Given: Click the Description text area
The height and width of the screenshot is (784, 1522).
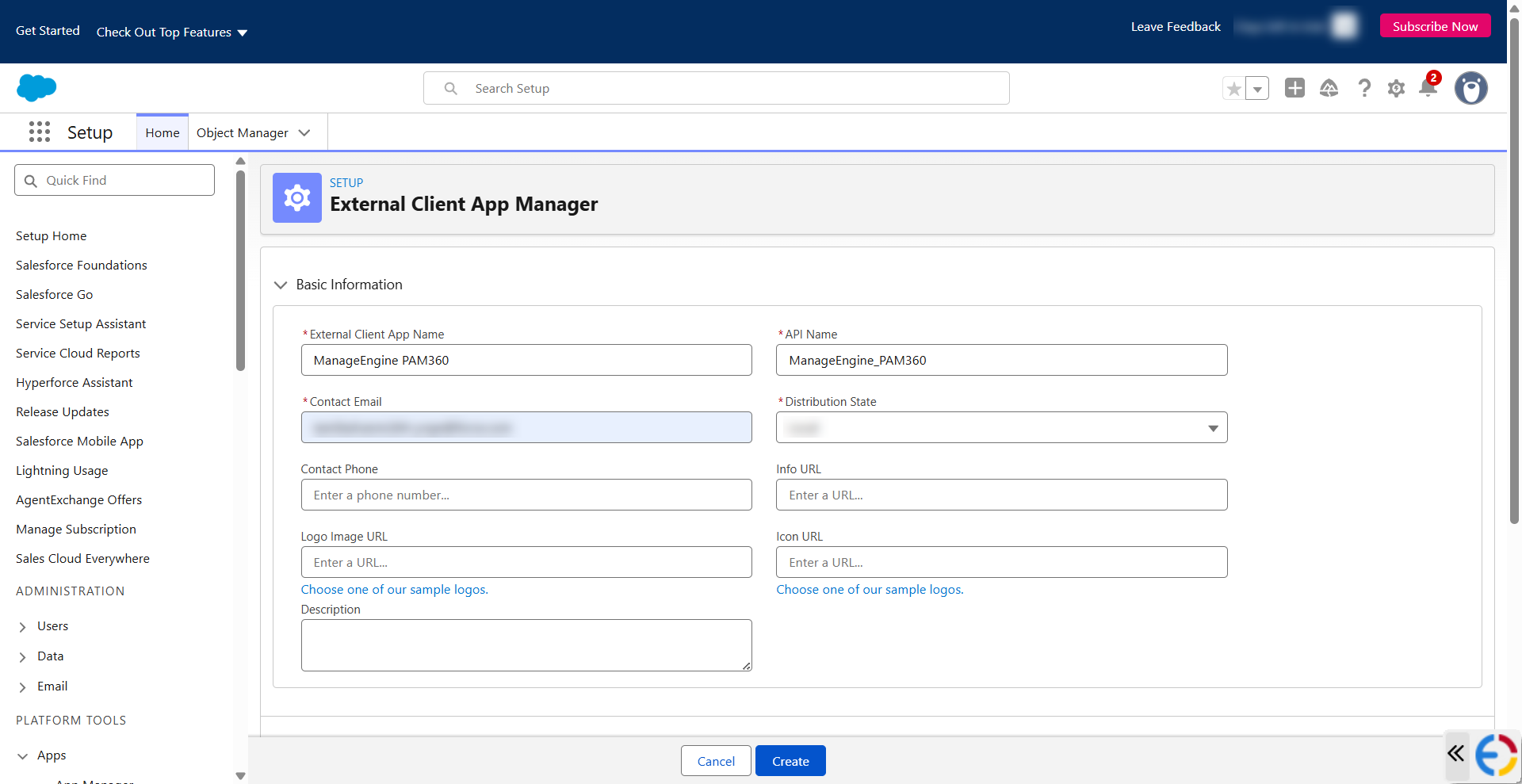Looking at the screenshot, I should [x=526, y=645].
